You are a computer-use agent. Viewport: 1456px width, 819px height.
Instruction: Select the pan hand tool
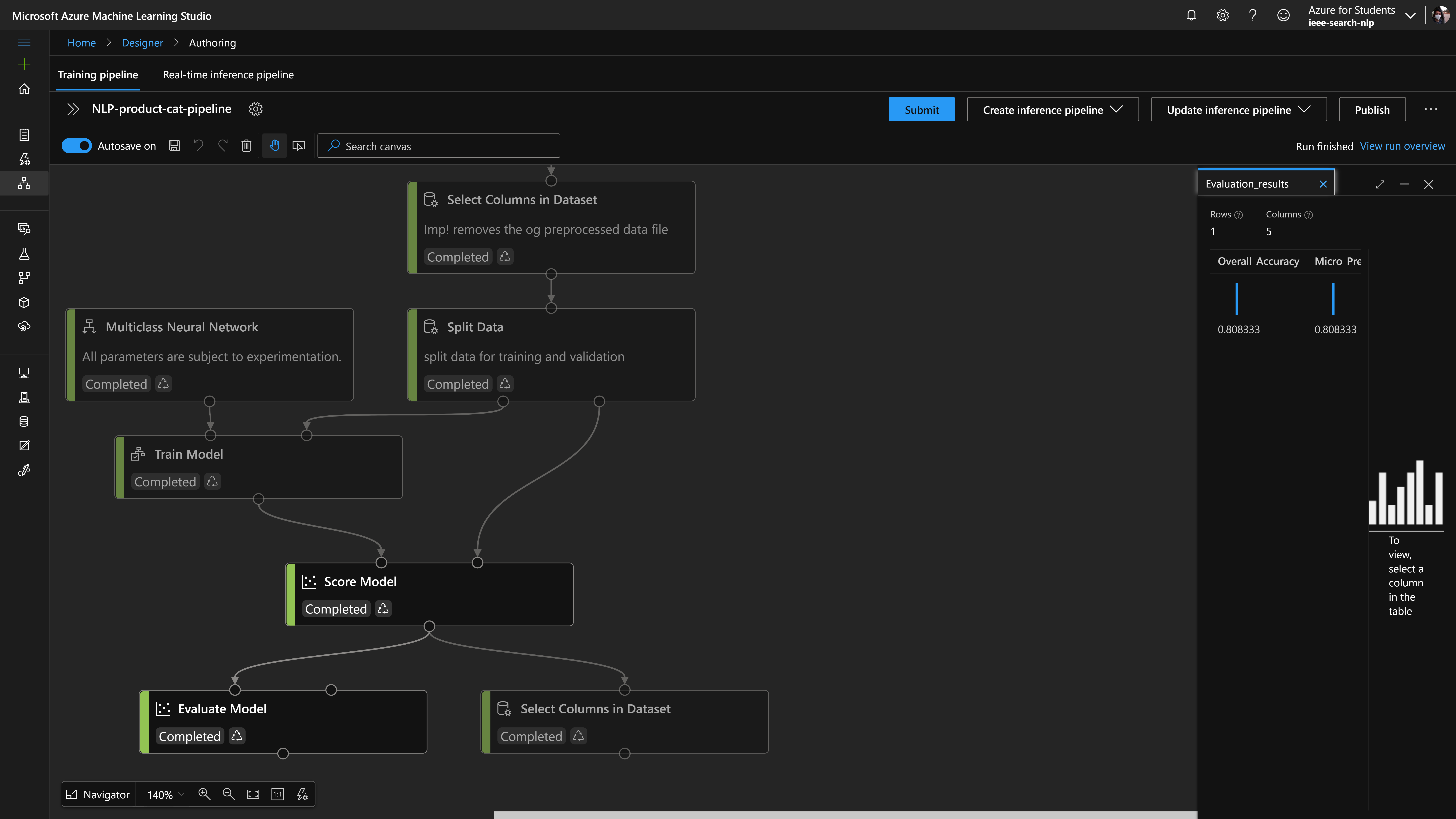coord(274,146)
